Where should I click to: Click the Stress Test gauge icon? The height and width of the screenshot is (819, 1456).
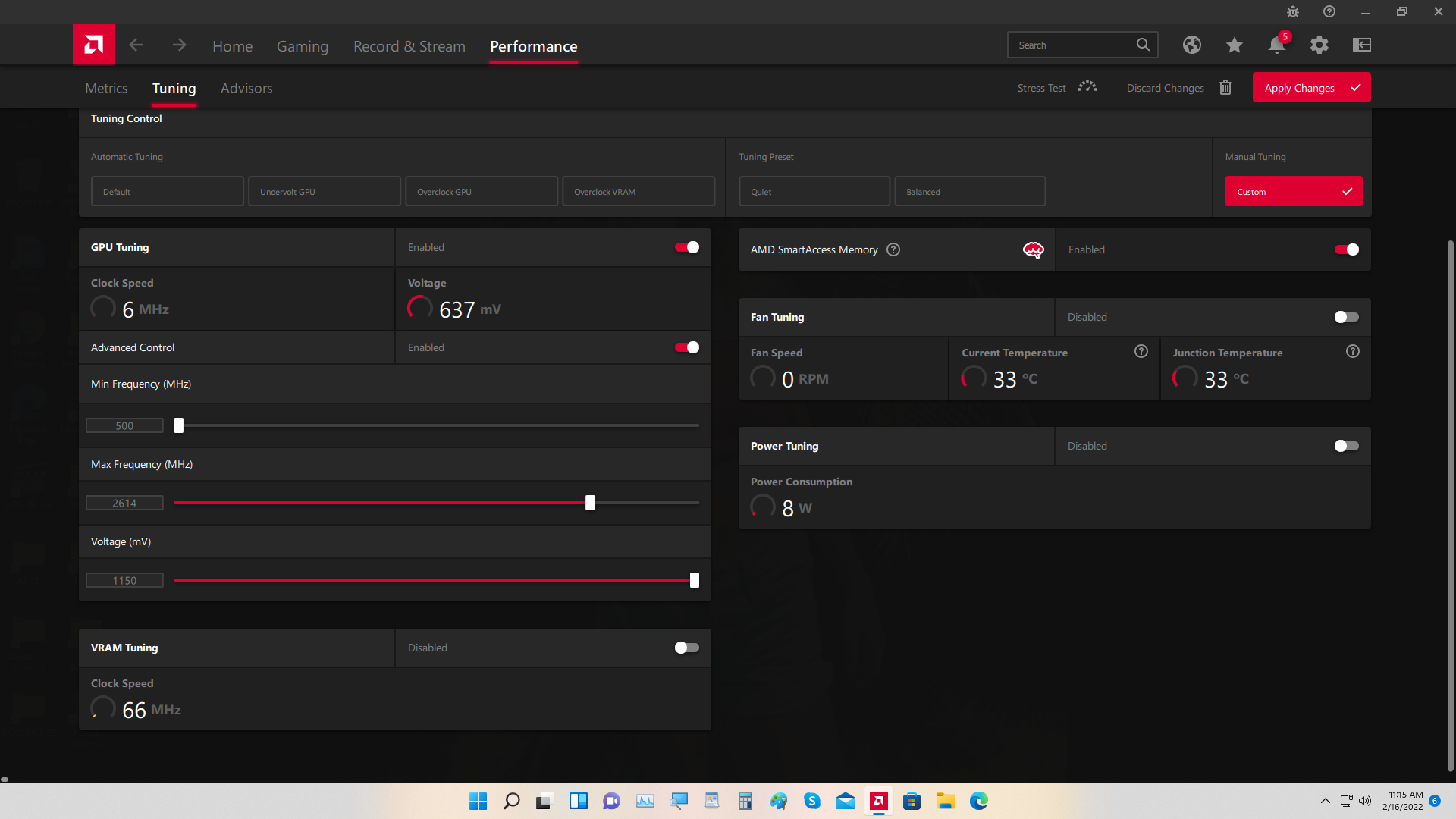1087,87
